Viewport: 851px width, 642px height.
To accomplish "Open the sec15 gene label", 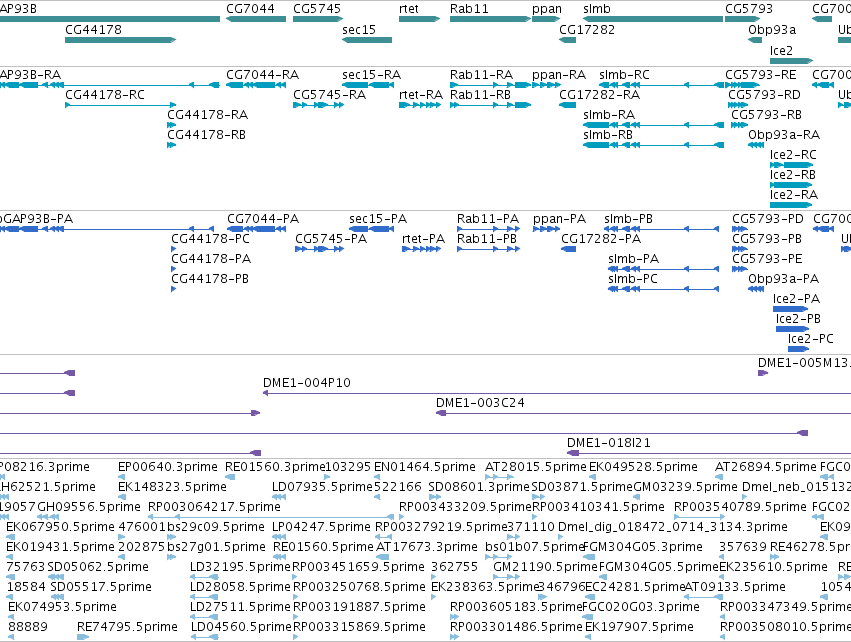I will point(359,30).
